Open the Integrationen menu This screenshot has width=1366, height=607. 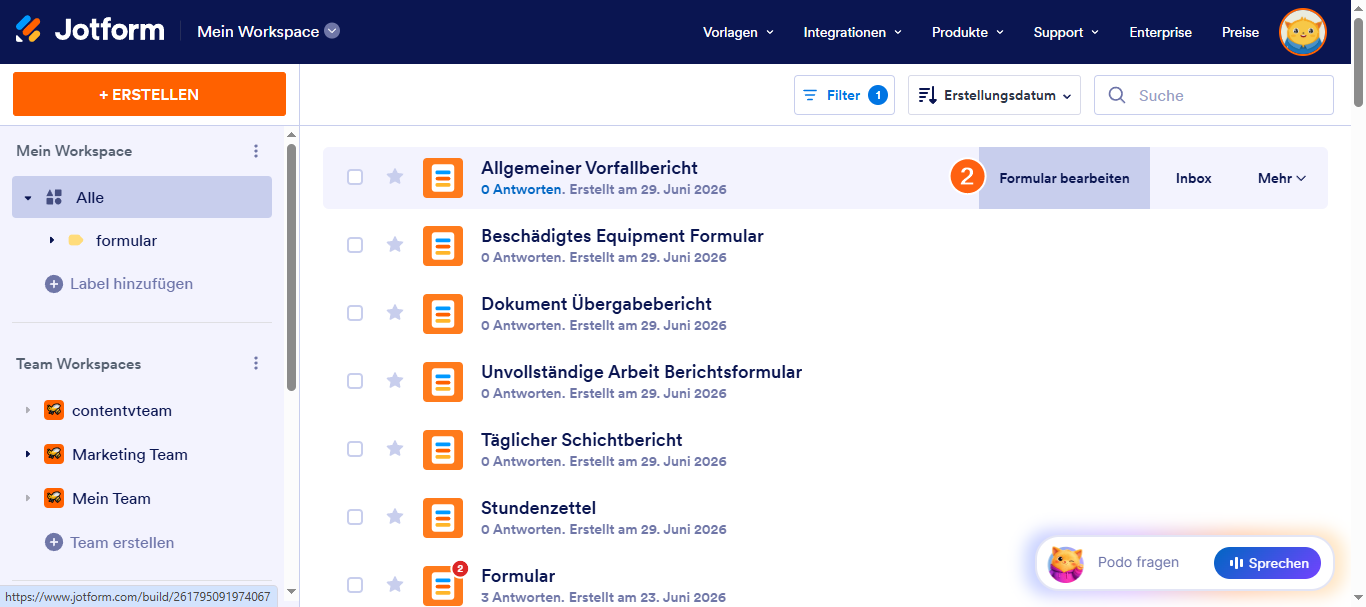click(x=853, y=32)
